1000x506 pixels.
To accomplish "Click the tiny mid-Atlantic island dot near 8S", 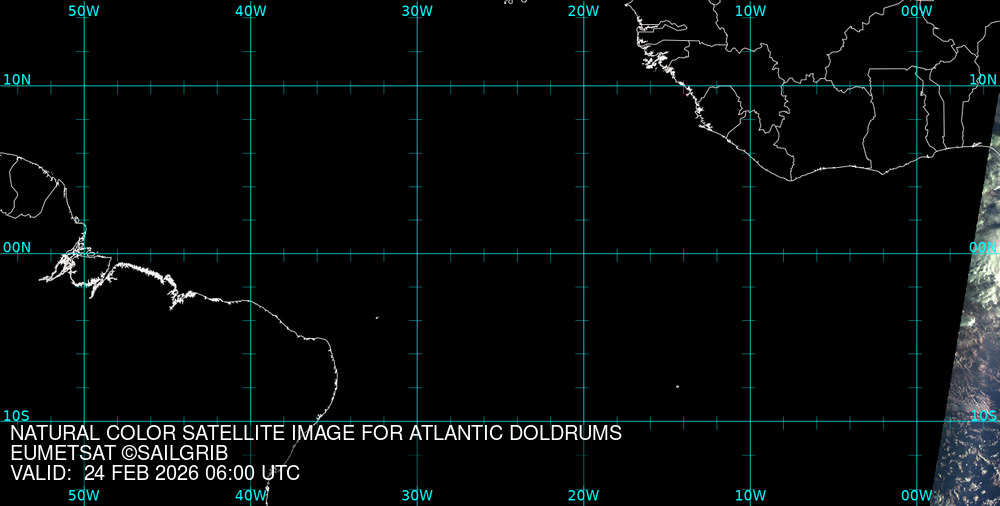I will coord(677,386).
